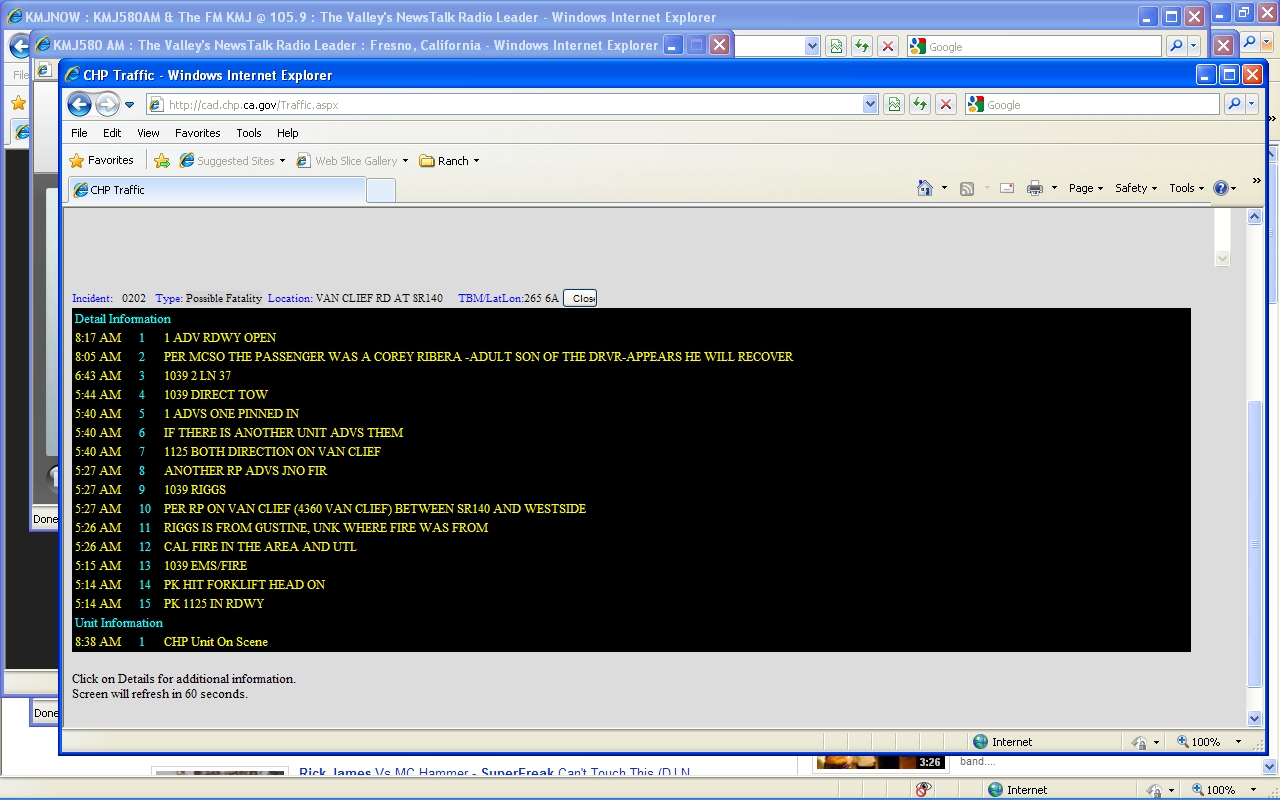Viewport: 1280px width, 800px height.
Task: Click the CHP page vertical scrollbar thumb
Action: (x=1255, y=543)
